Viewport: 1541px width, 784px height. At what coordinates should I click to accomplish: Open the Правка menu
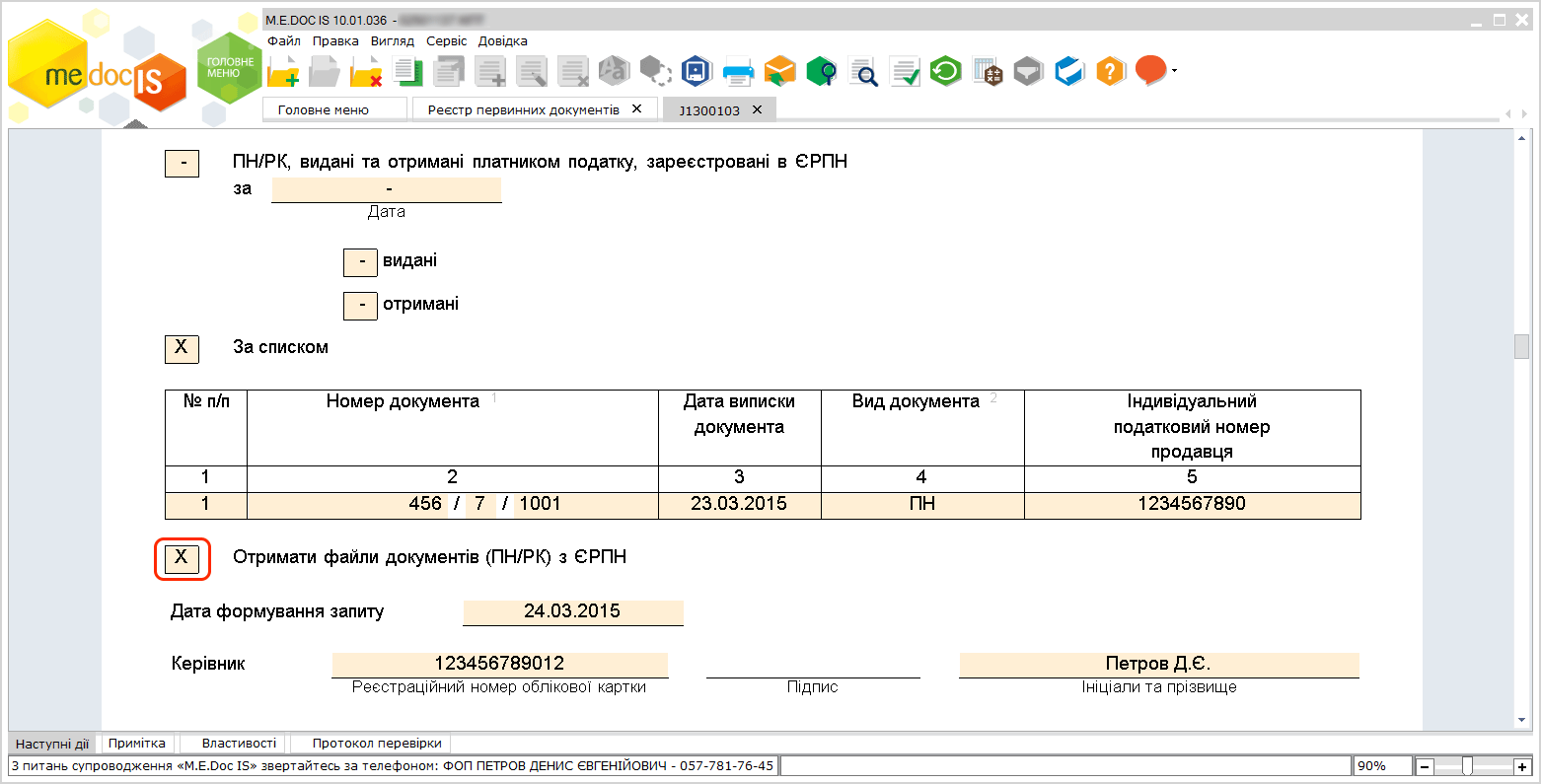tap(335, 41)
